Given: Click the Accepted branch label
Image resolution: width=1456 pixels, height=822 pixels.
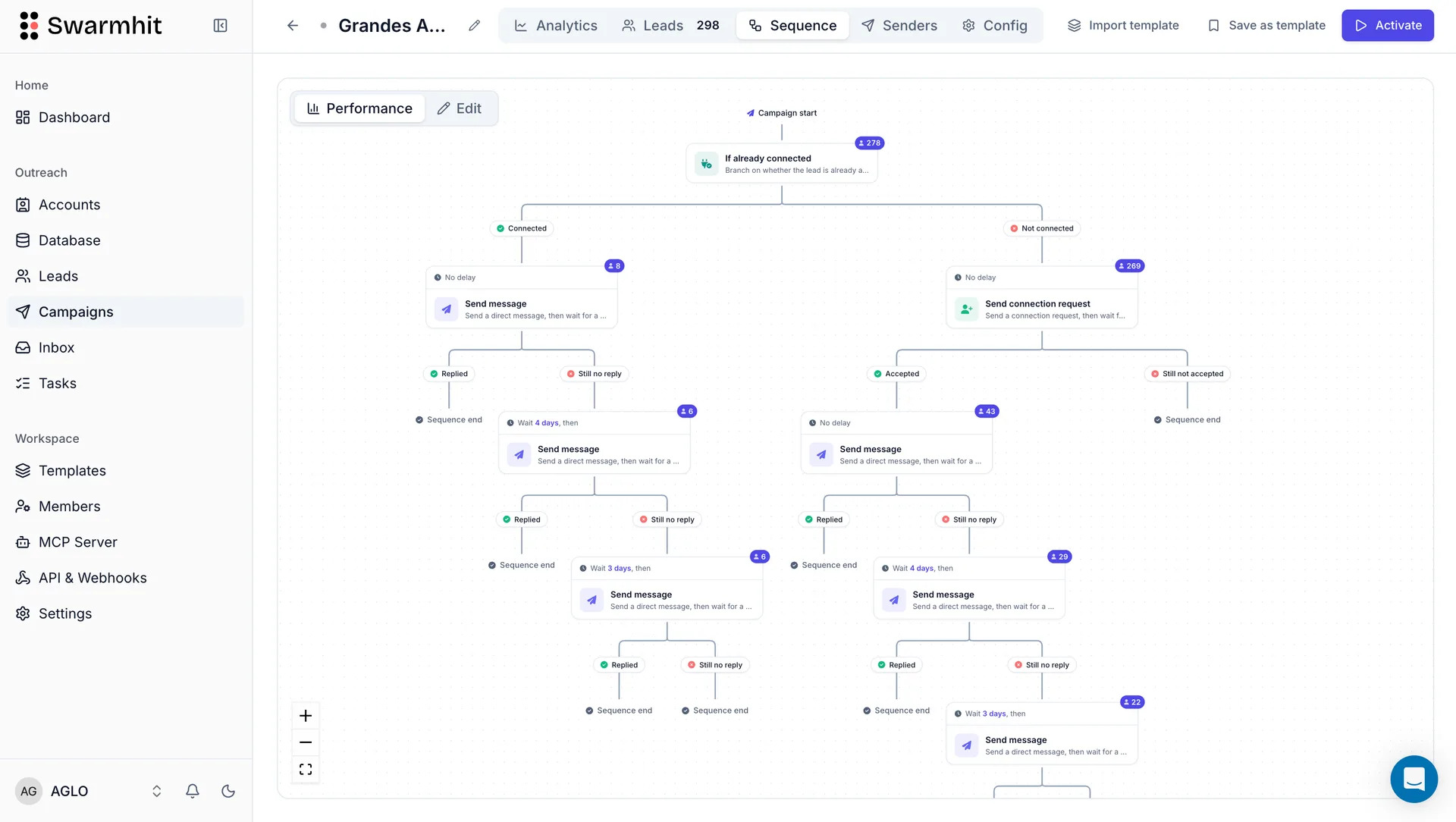Looking at the screenshot, I should pos(896,374).
